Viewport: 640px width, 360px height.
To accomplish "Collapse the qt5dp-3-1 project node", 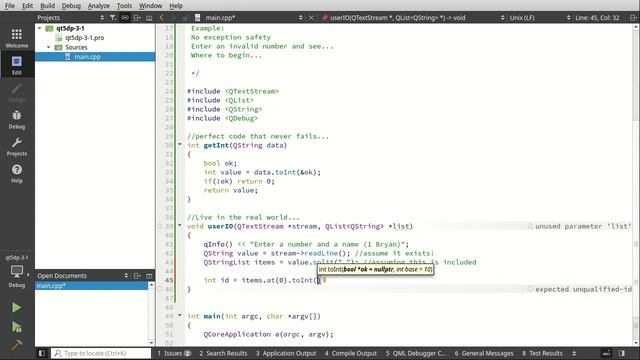I will [x=40, y=28].
